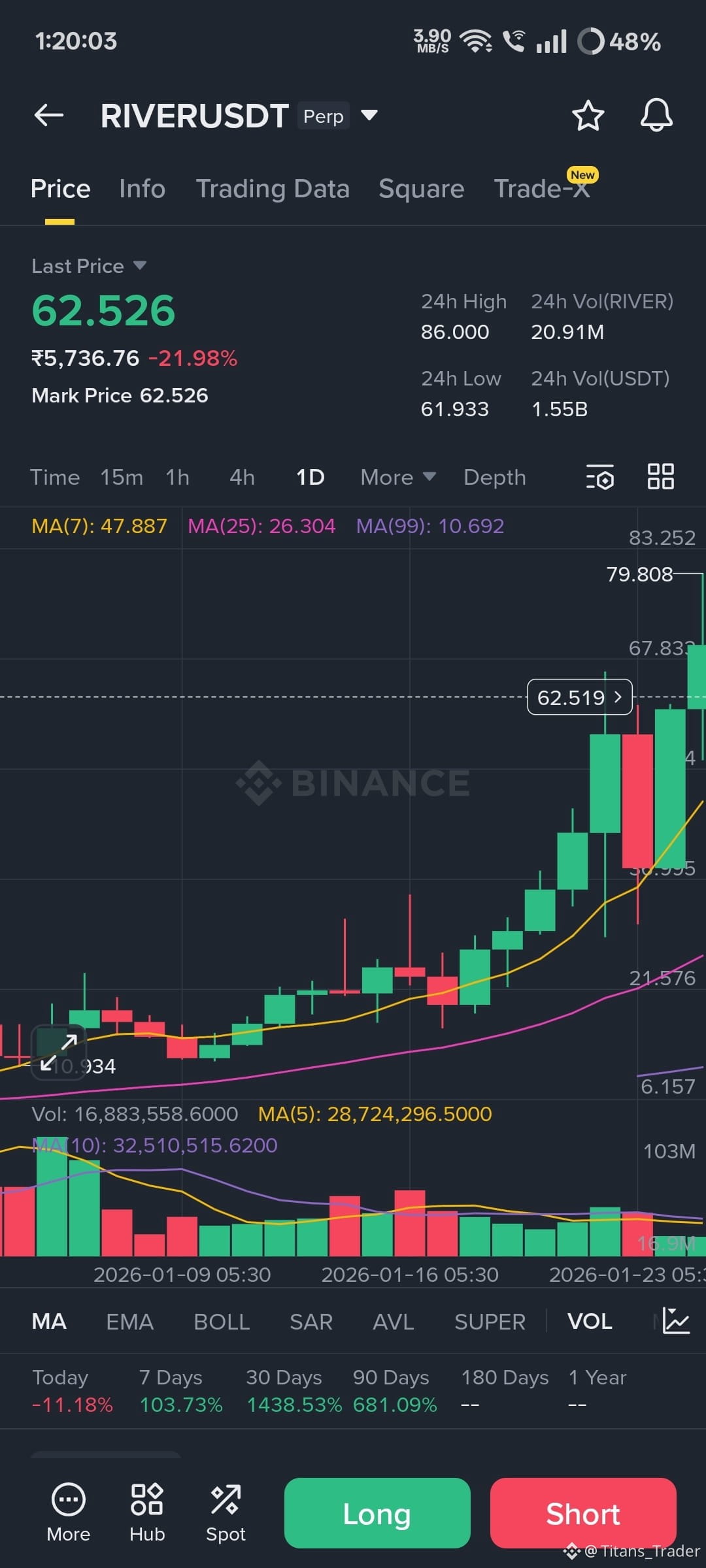Tap the Long button
Image resolution: width=706 pixels, height=1568 pixels.
(x=377, y=1513)
